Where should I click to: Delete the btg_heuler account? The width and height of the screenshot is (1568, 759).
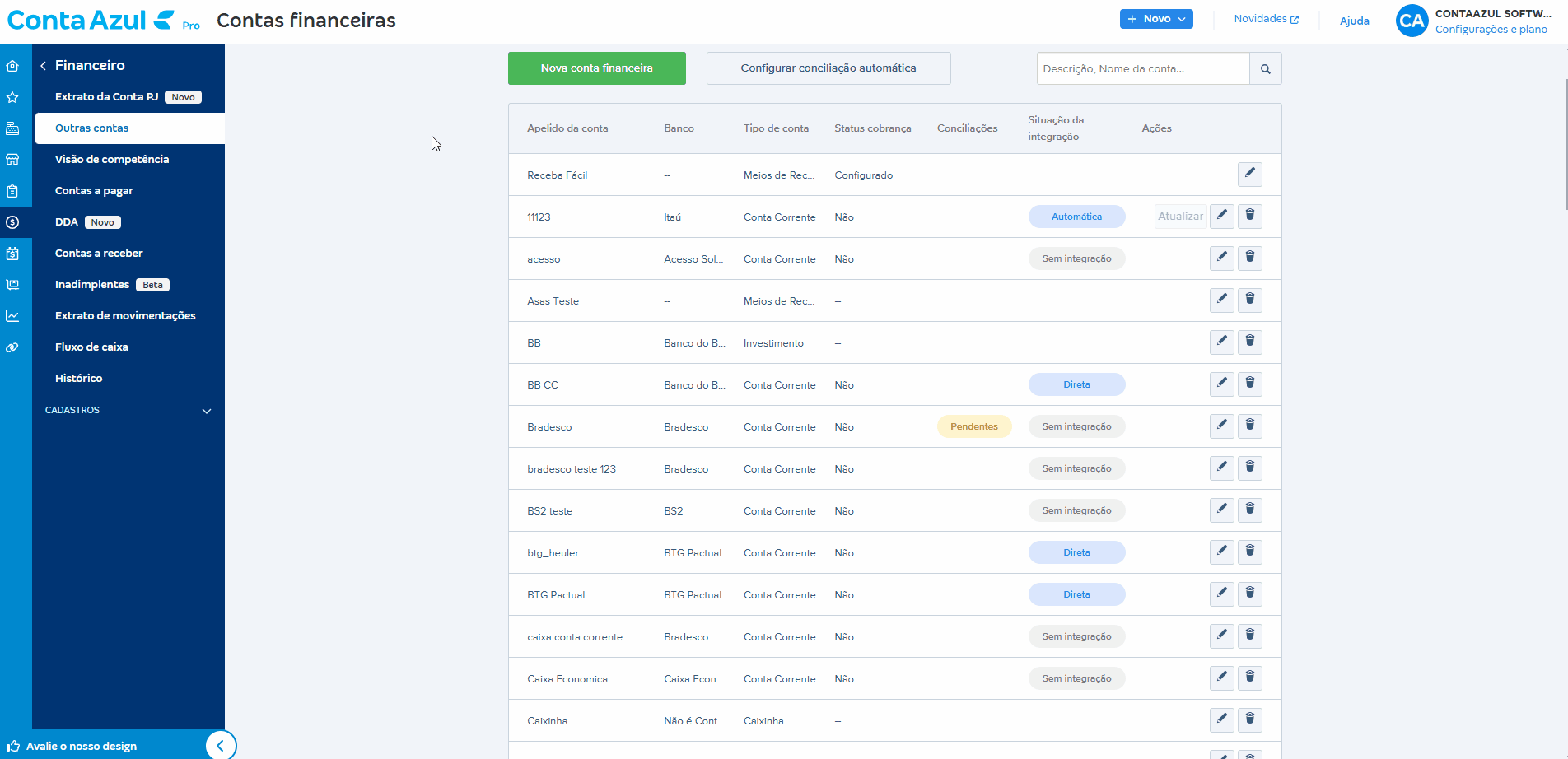[x=1250, y=552]
